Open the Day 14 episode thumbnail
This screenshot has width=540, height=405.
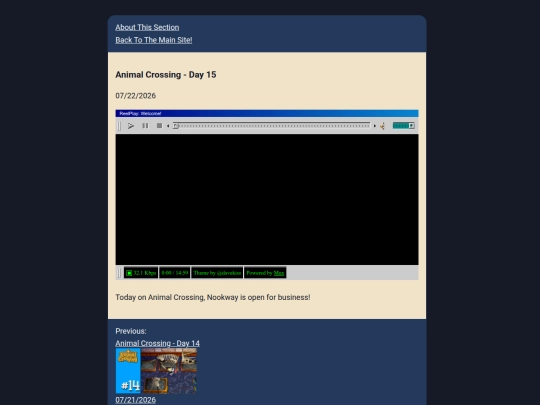click(x=156, y=371)
